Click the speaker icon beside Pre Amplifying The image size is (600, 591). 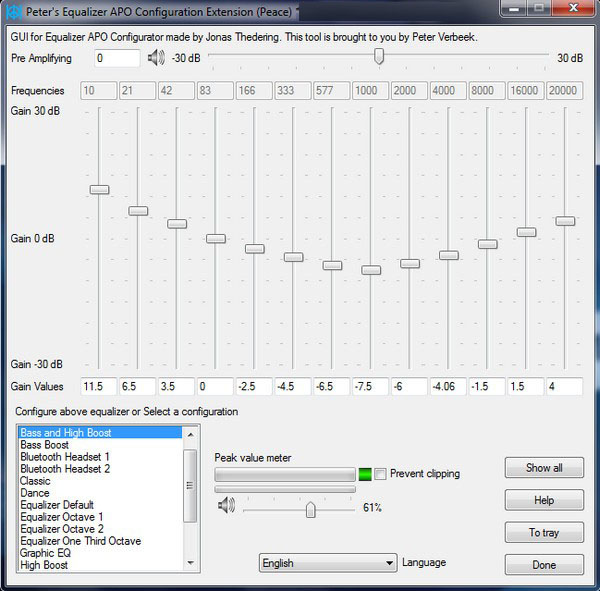click(x=156, y=58)
